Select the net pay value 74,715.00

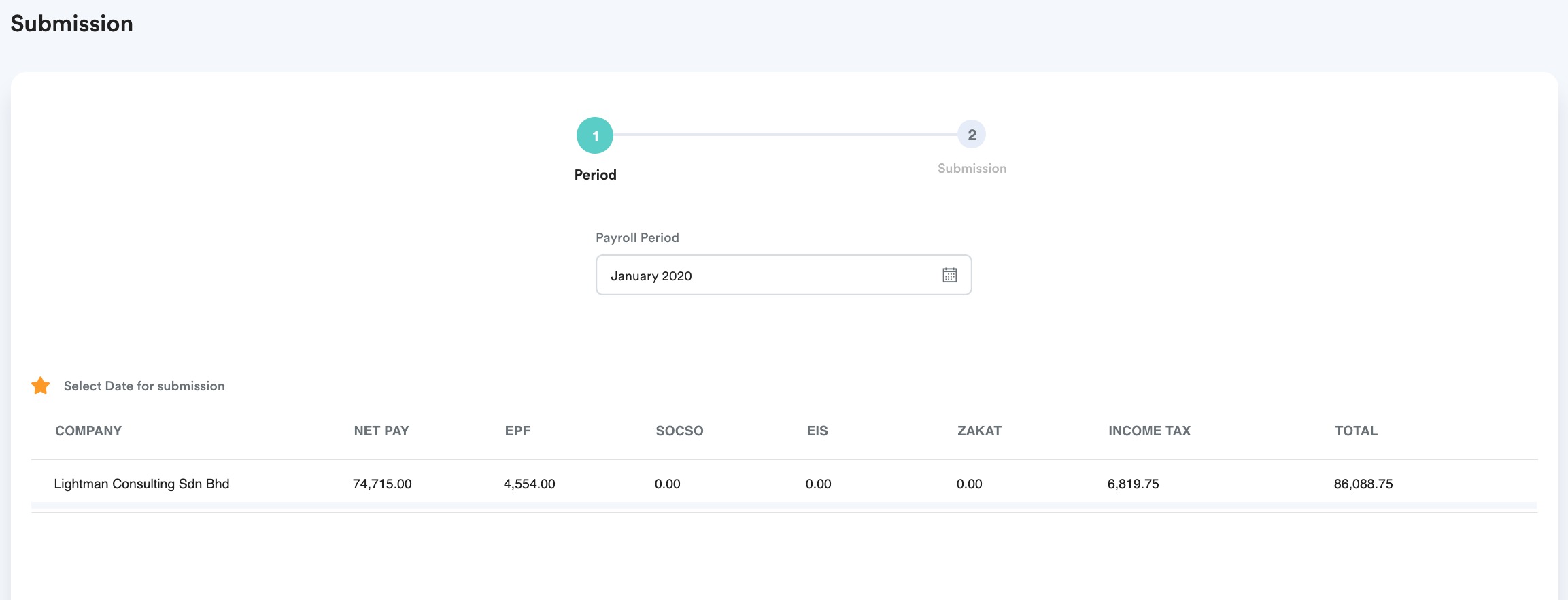(x=382, y=484)
